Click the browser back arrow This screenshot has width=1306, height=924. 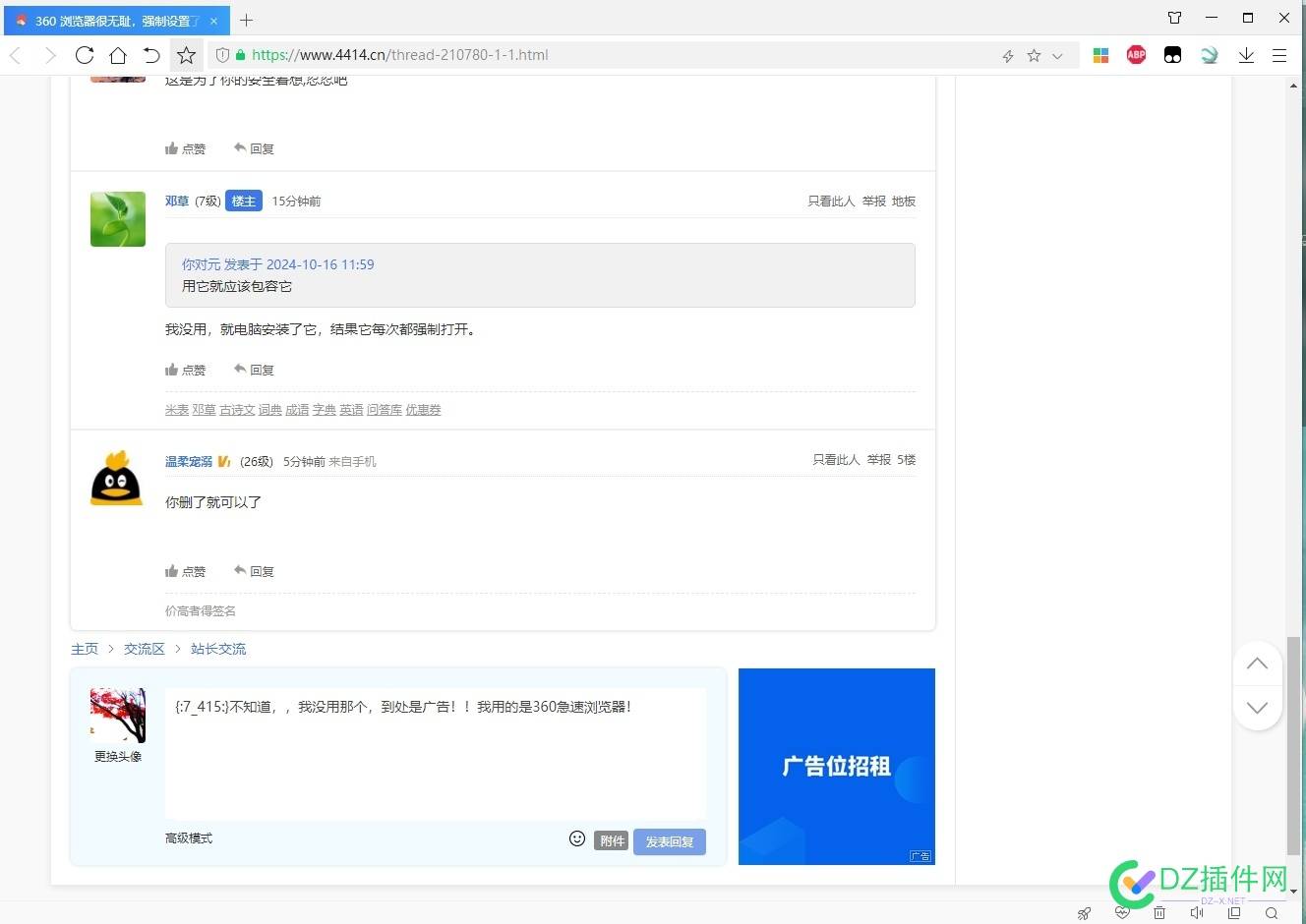click(16, 55)
